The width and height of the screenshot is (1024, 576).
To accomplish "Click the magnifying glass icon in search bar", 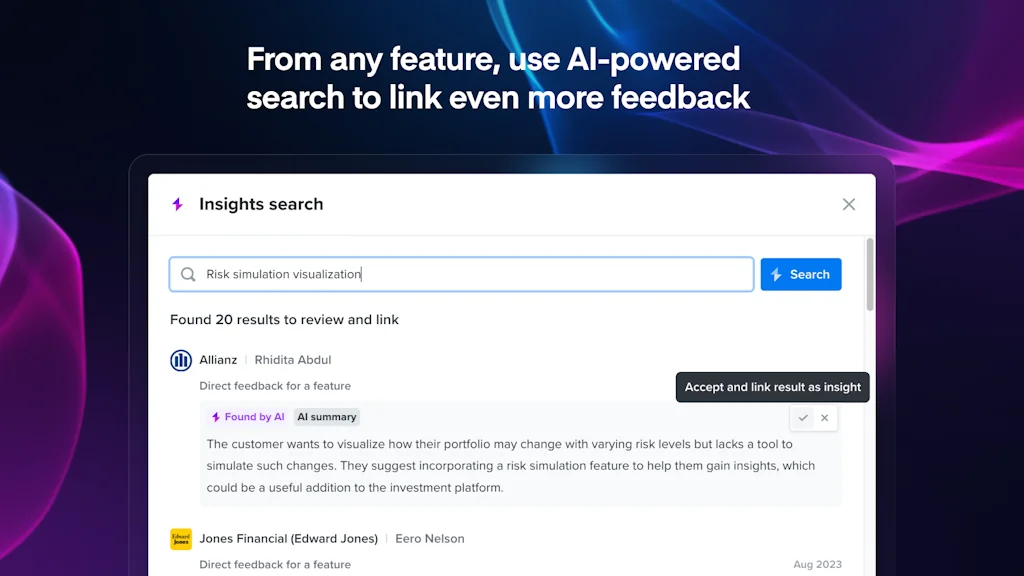I will tap(188, 274).
